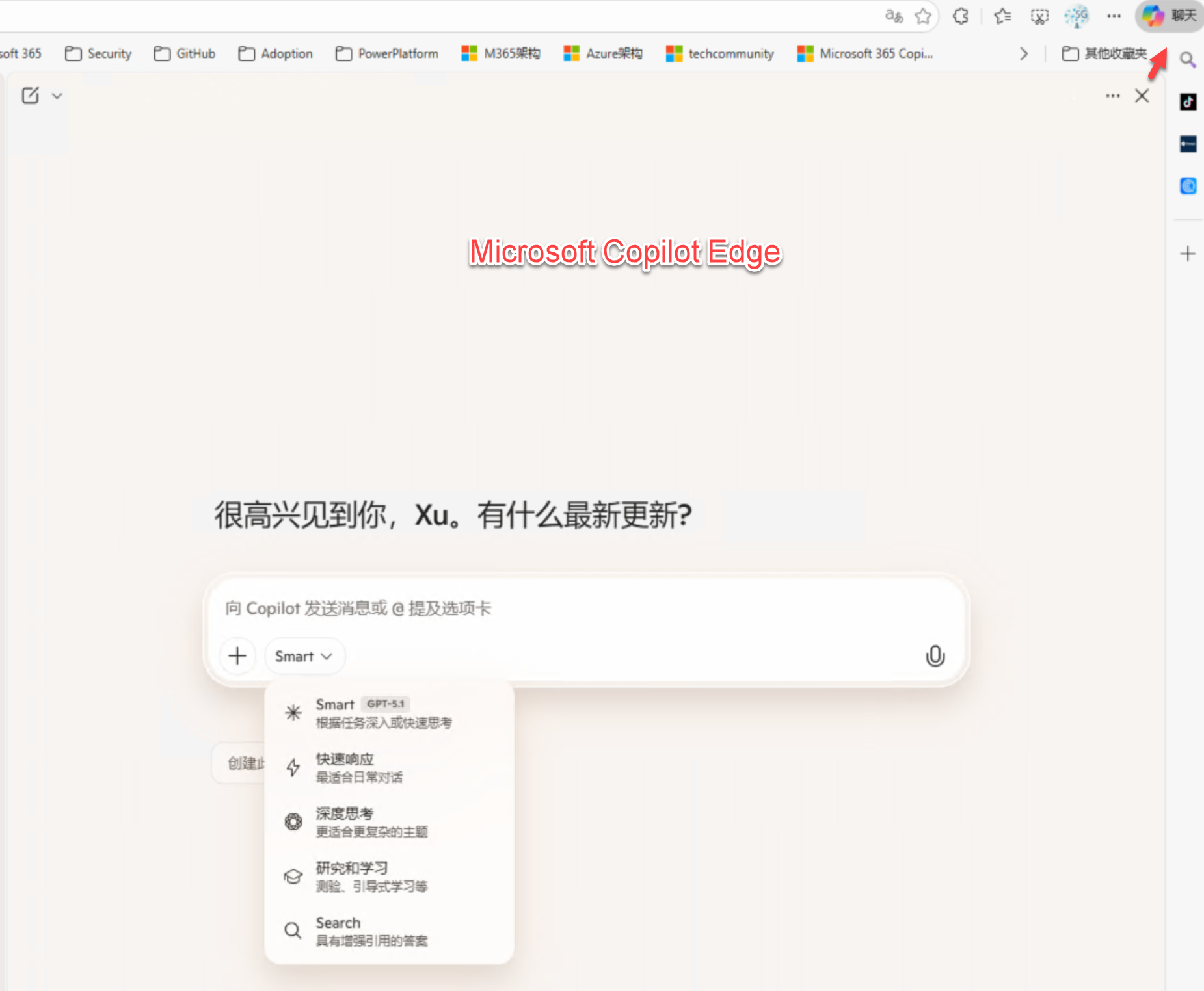The height and width of the screenshot is (991, 1204).
Task: Click the microphone voice input icon
Action: (x=935, y=655)
